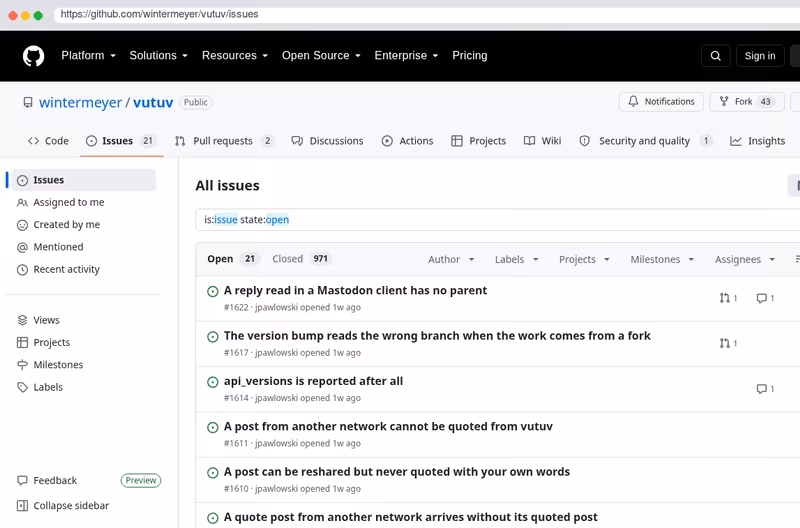Open the wintermeyer owner link

point(81,103)
